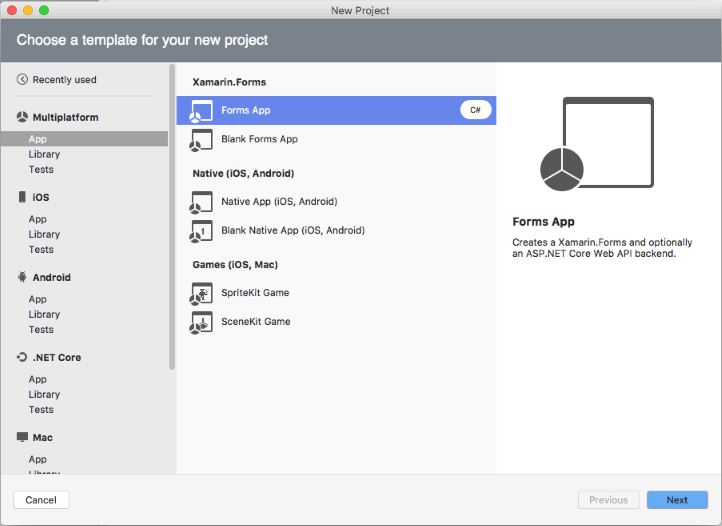Click the .NET Core category icon
Viewport: 722px width, 526px height.
[23, 357]
